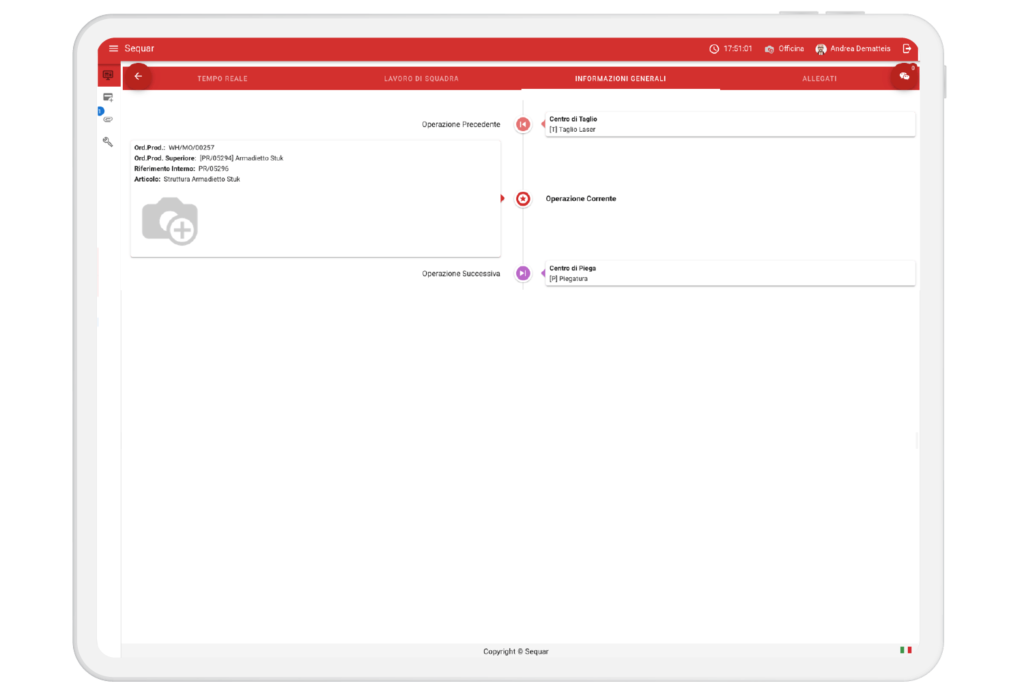1024x694 pixels.
Task: Switch to the Tempo Reale tab
Action: [222, 78]
